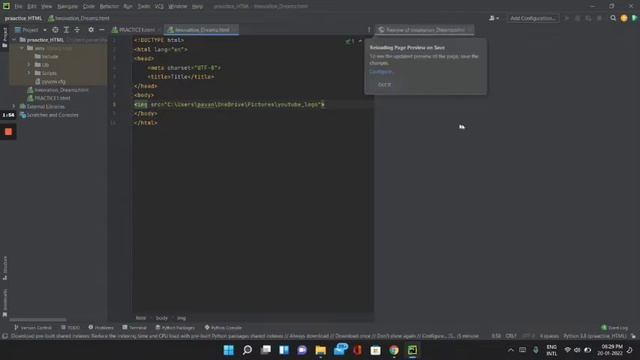The image size is (640, 360).
Task: Open Google Chrome from taskbar
Action: coord(394,350)
